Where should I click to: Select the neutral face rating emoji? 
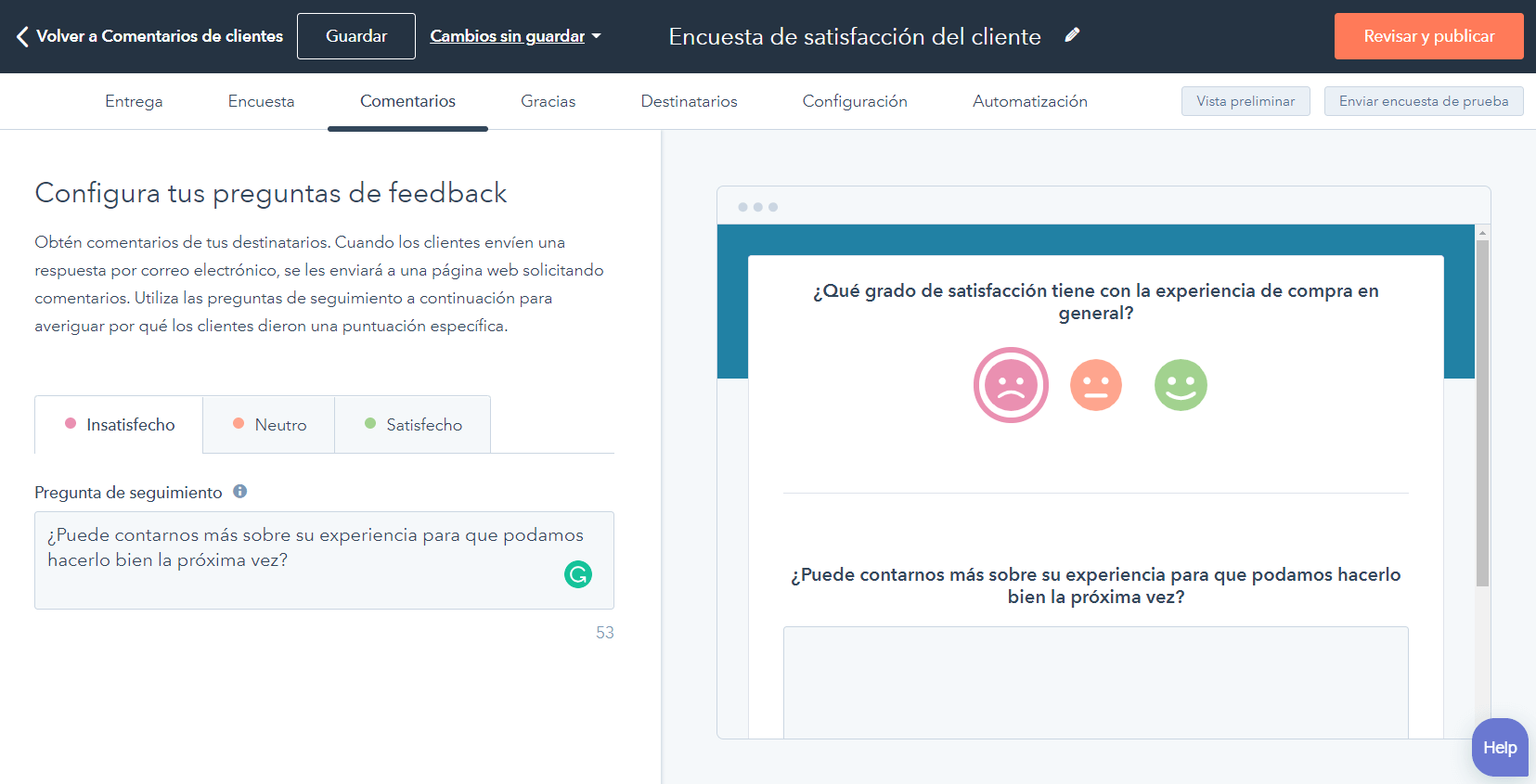pos(1096,385)
